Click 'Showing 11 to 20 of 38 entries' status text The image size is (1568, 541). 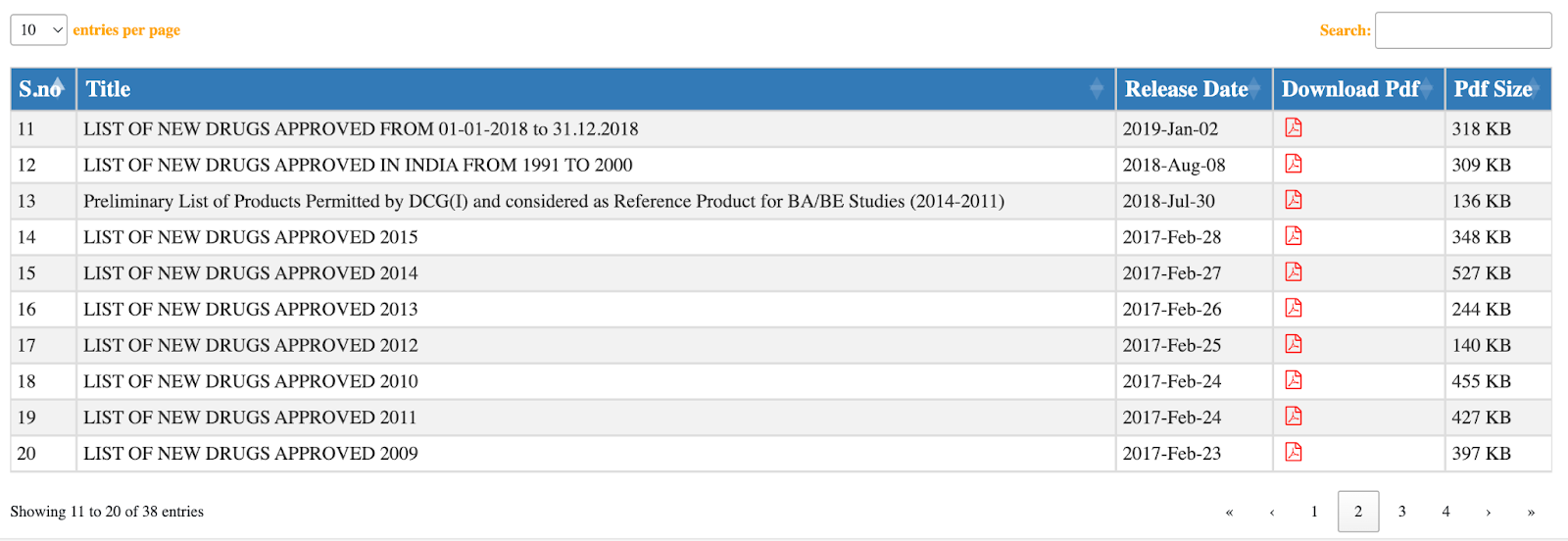tap(107, 512)
